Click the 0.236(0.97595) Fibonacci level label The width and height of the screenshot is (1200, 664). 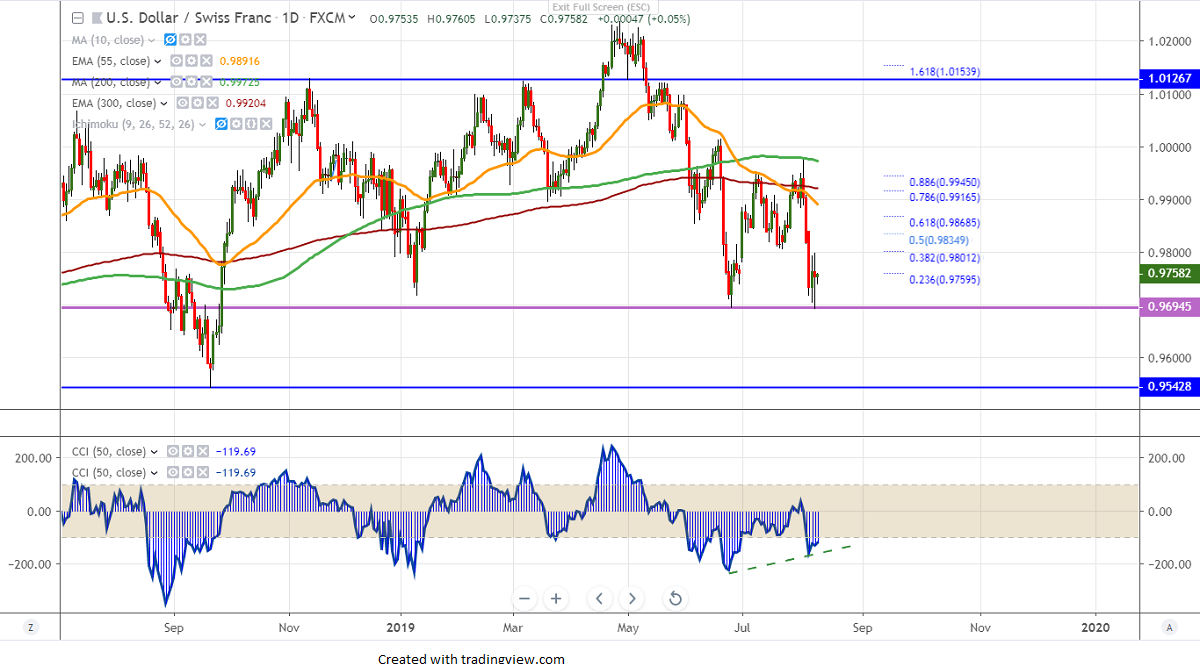[x=944, y=280]
